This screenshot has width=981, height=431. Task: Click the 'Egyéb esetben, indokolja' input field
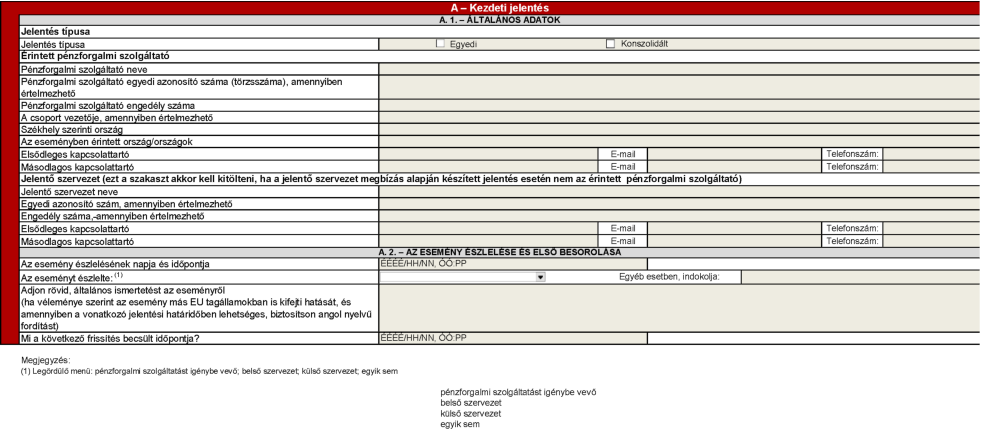coord(861,276)
